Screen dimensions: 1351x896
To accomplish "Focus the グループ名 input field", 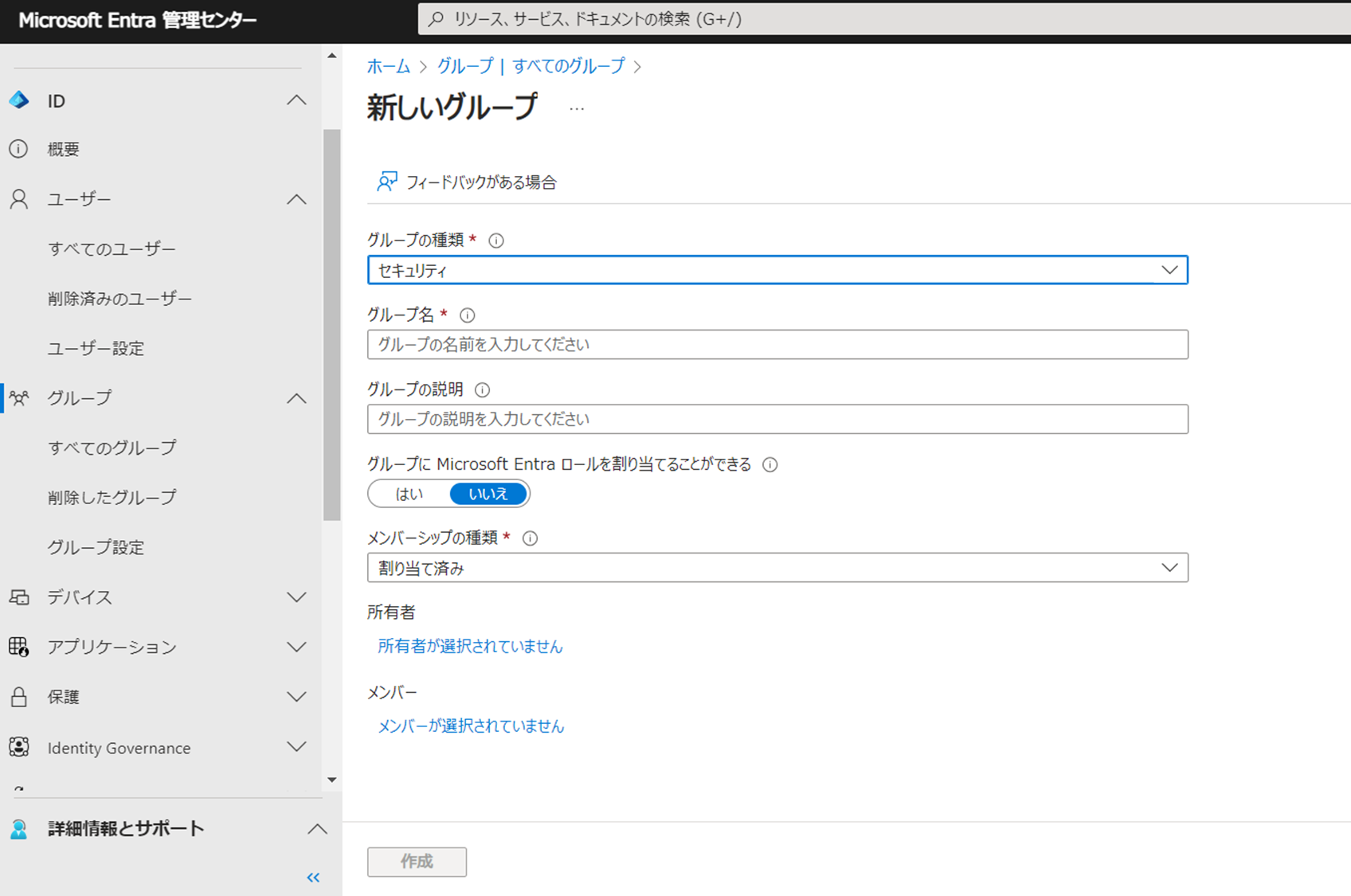I will [777, 345].
